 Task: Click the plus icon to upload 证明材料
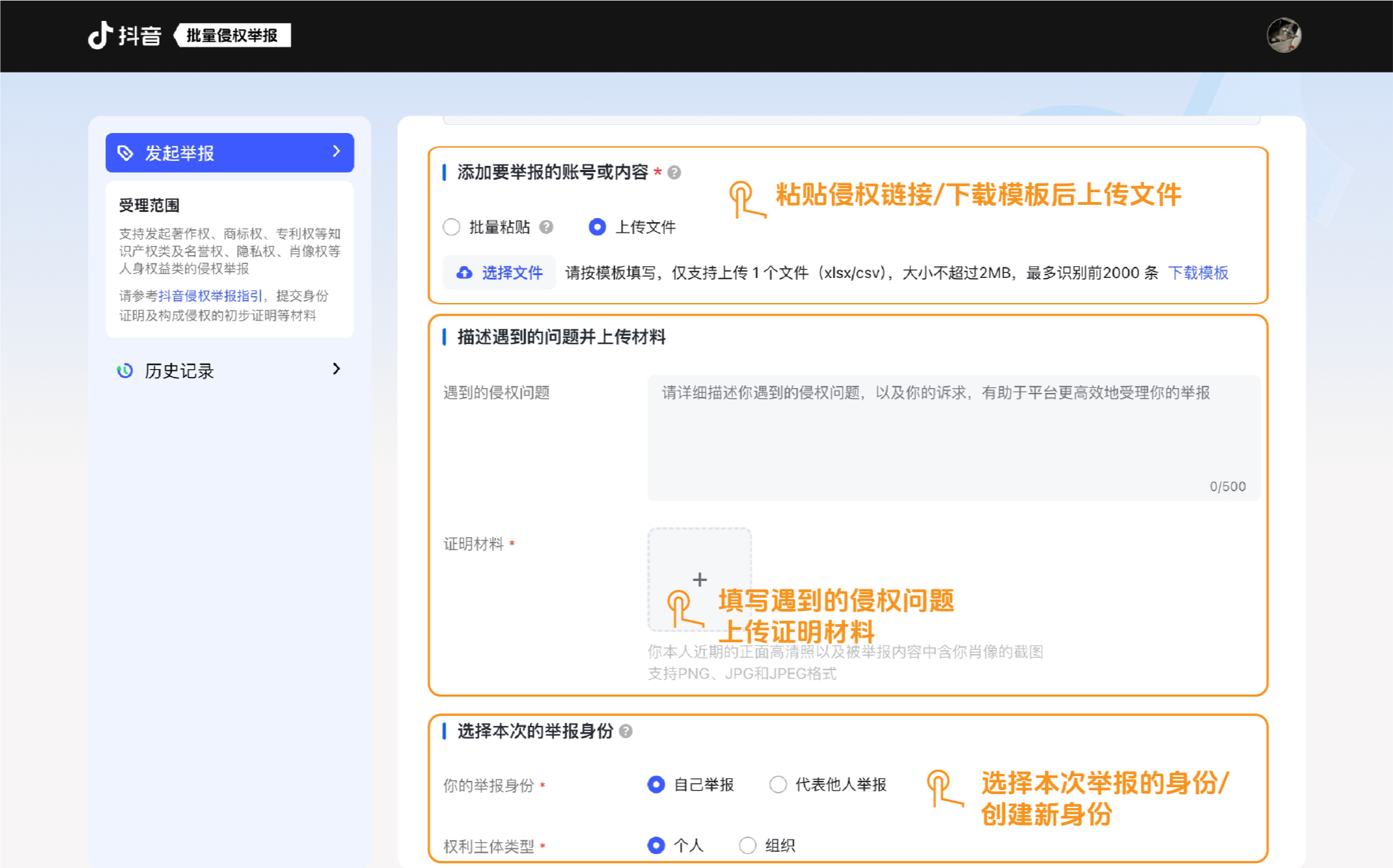pyautogui.click(x=700, y=579)
